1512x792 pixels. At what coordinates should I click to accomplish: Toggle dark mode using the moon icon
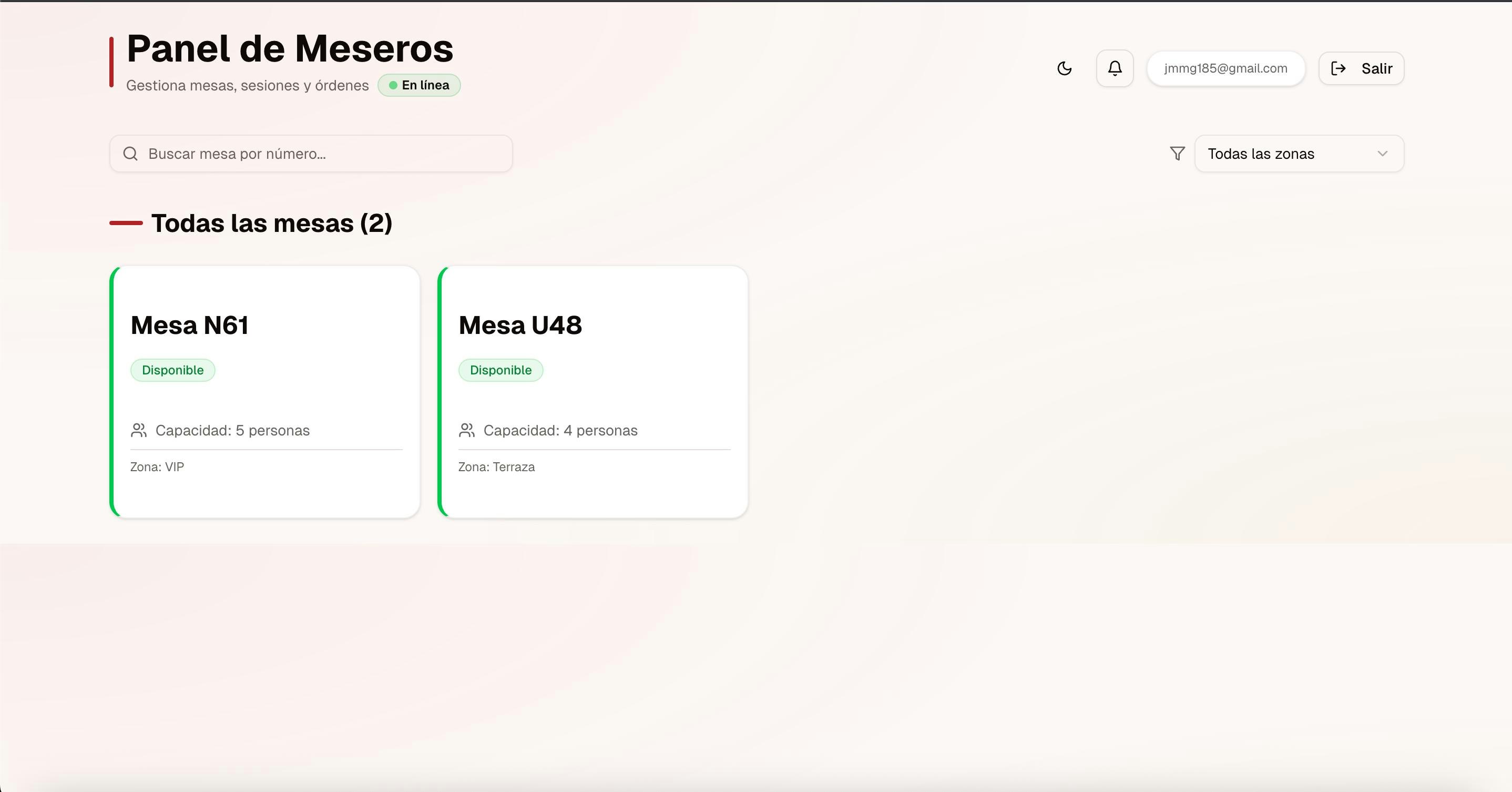(x=1065, y=68)
